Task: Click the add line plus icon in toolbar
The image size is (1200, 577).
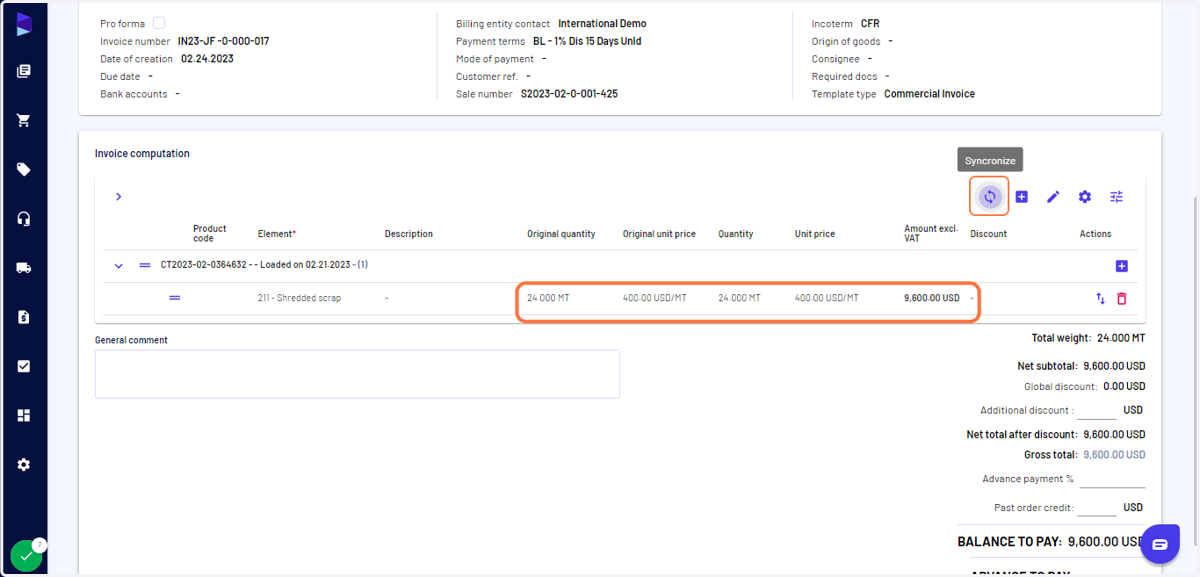Action: click(x=1021, y=197)
